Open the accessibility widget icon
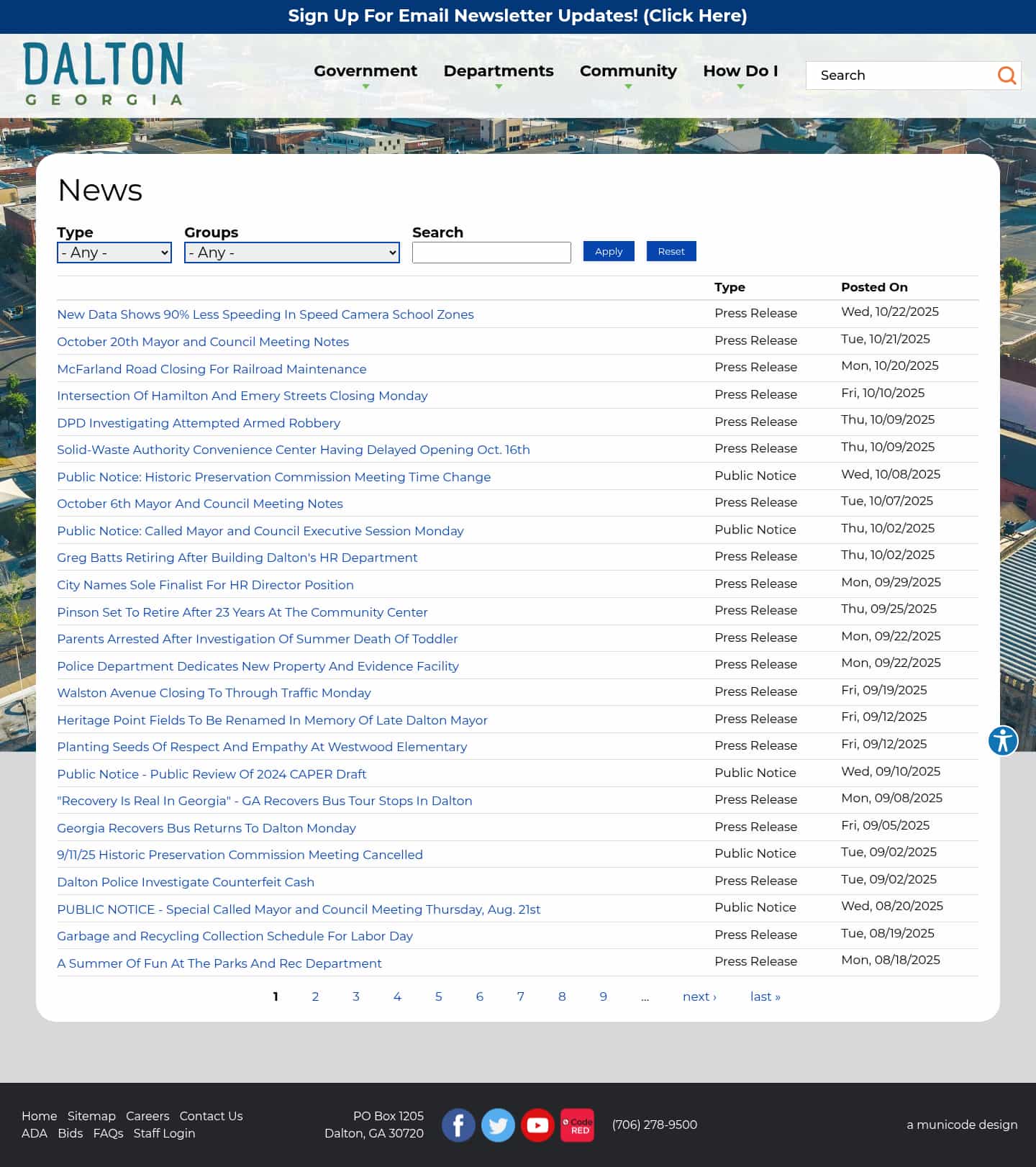The width and height of the screenshot is (1036, 1167). 1002,740
